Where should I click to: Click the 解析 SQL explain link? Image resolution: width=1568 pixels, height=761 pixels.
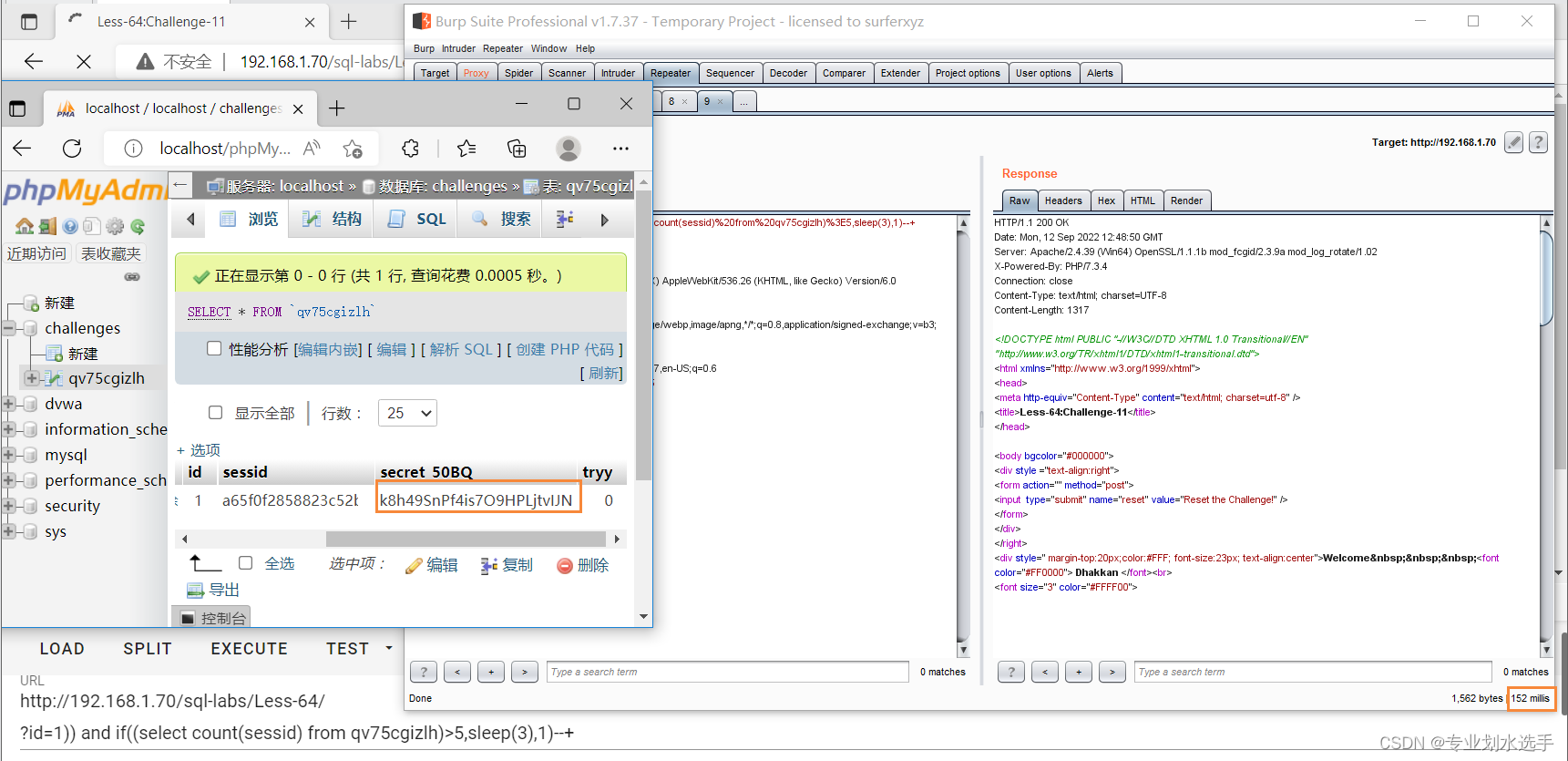click(460, 349)
